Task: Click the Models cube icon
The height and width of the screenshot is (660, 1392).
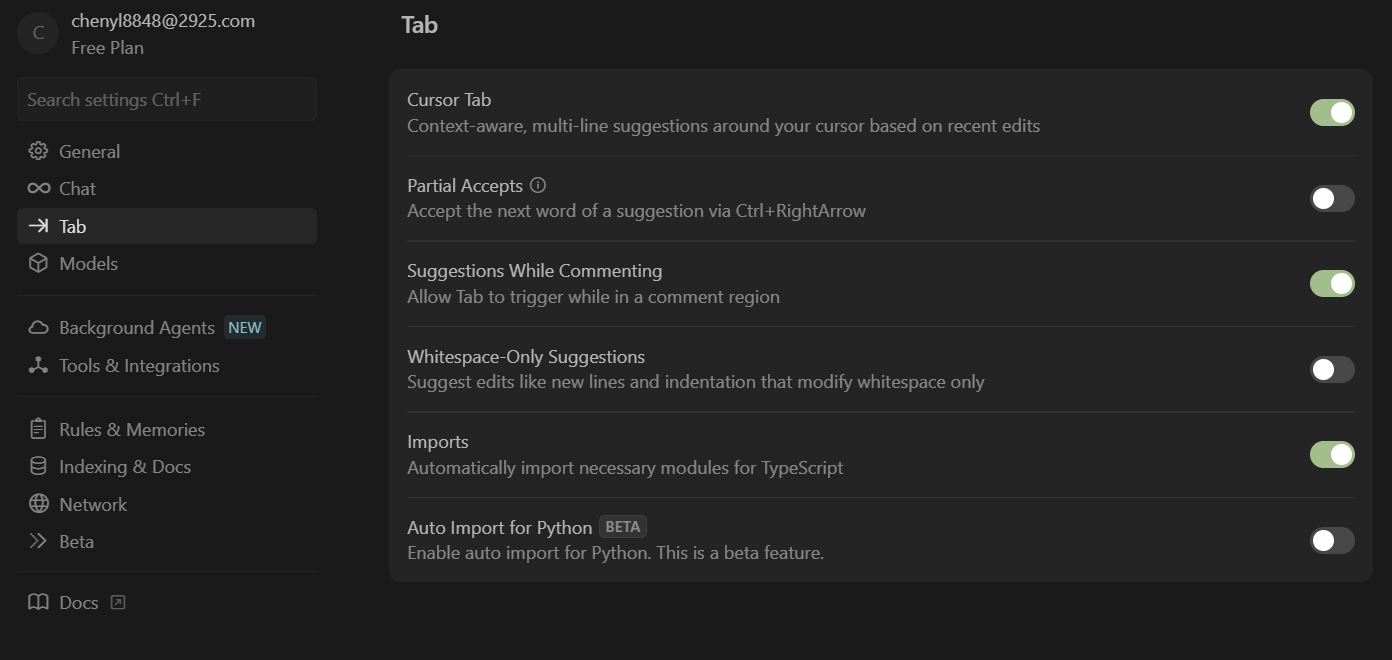Action: pyautogui.click(x=38, y=263)
